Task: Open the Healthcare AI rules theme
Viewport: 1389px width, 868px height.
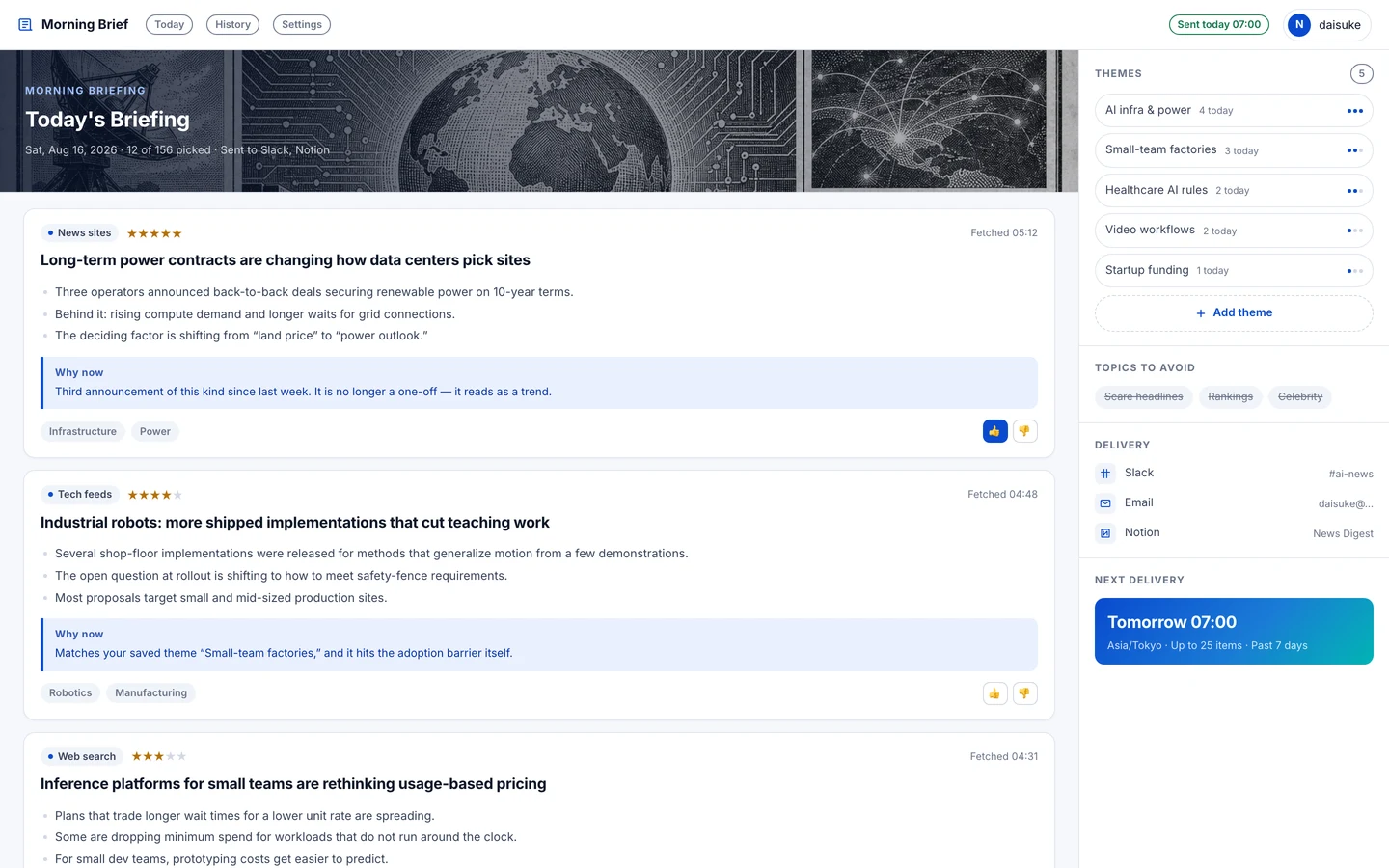Action: click(x=1234, y=191)
